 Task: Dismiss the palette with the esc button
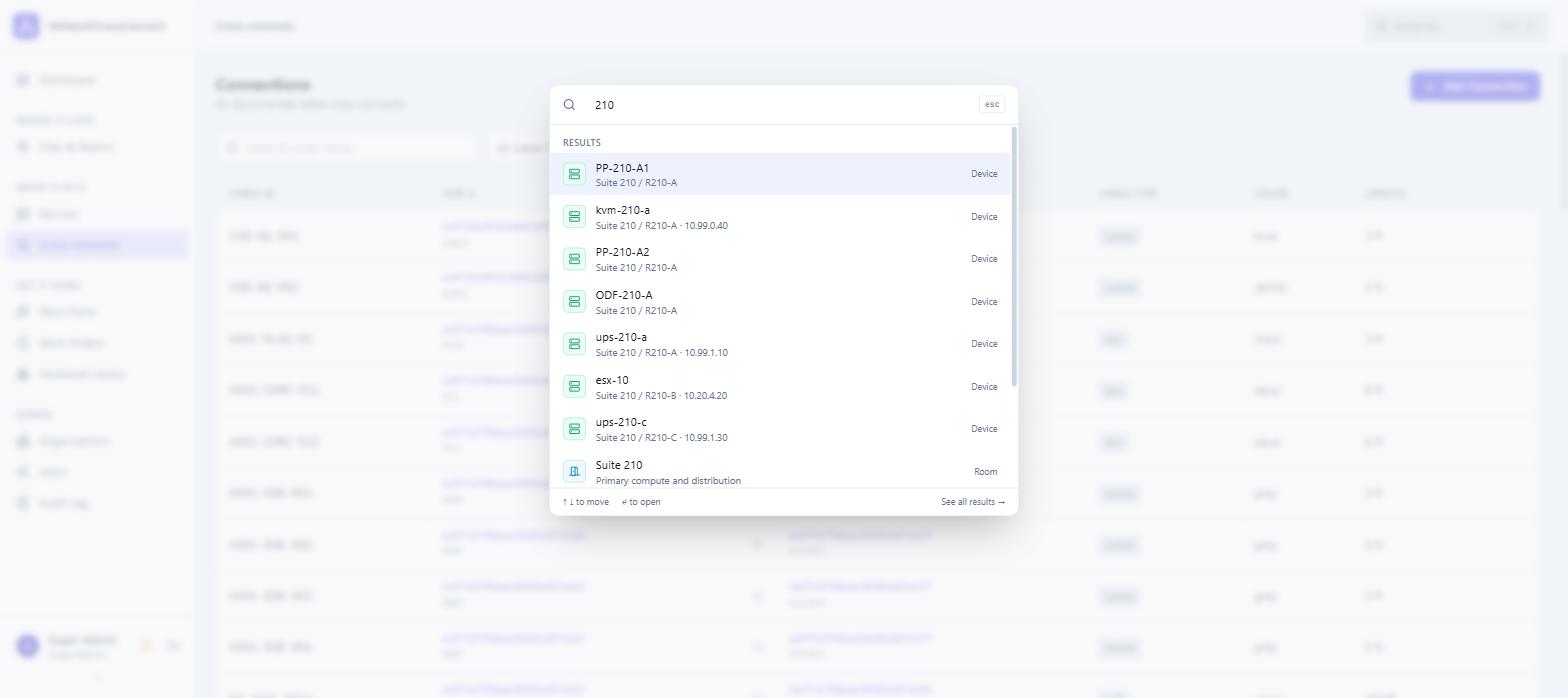[992, 104]
